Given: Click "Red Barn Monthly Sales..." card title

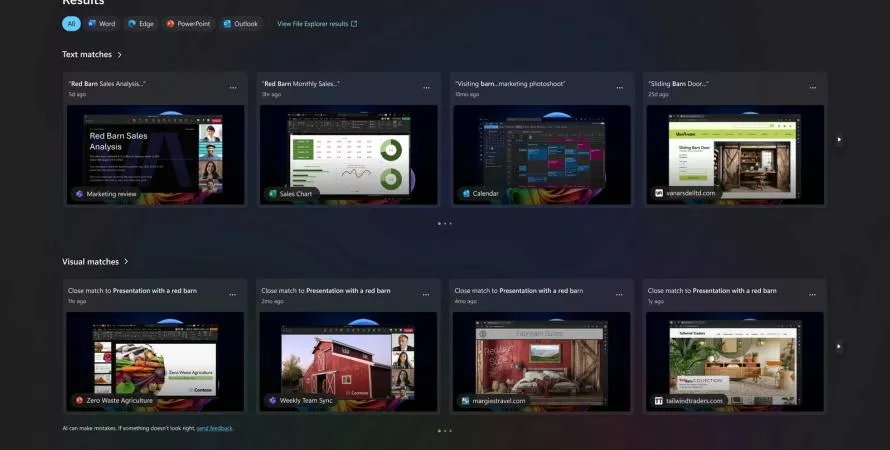Looking at the screenshot, I should [x=301, y=83].
